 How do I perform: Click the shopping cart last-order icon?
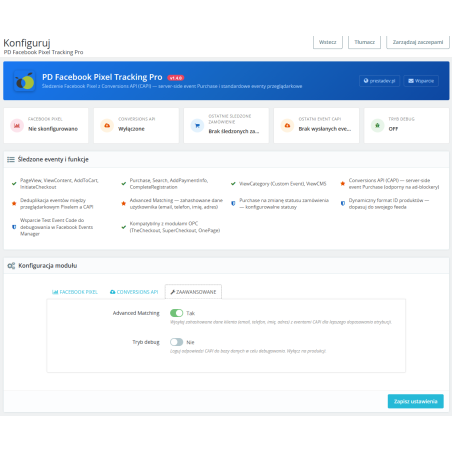197,126
